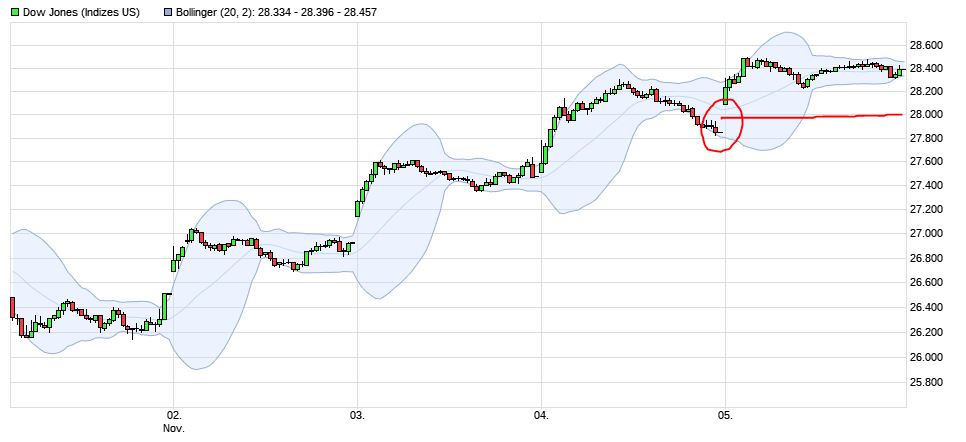Click the 26.000 price axis label
The image size is (966, 442).
coord(926,358)
